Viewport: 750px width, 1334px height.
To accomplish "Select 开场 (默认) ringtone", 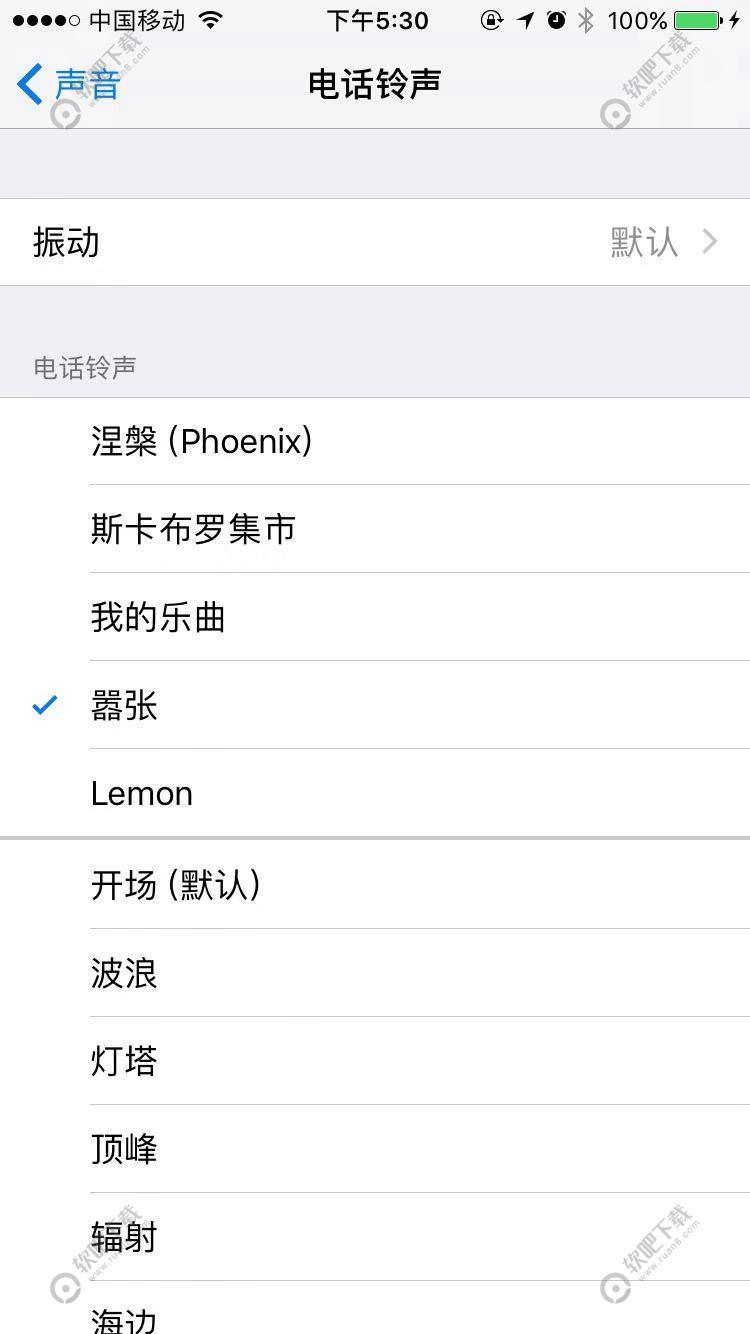I will 176,885.
